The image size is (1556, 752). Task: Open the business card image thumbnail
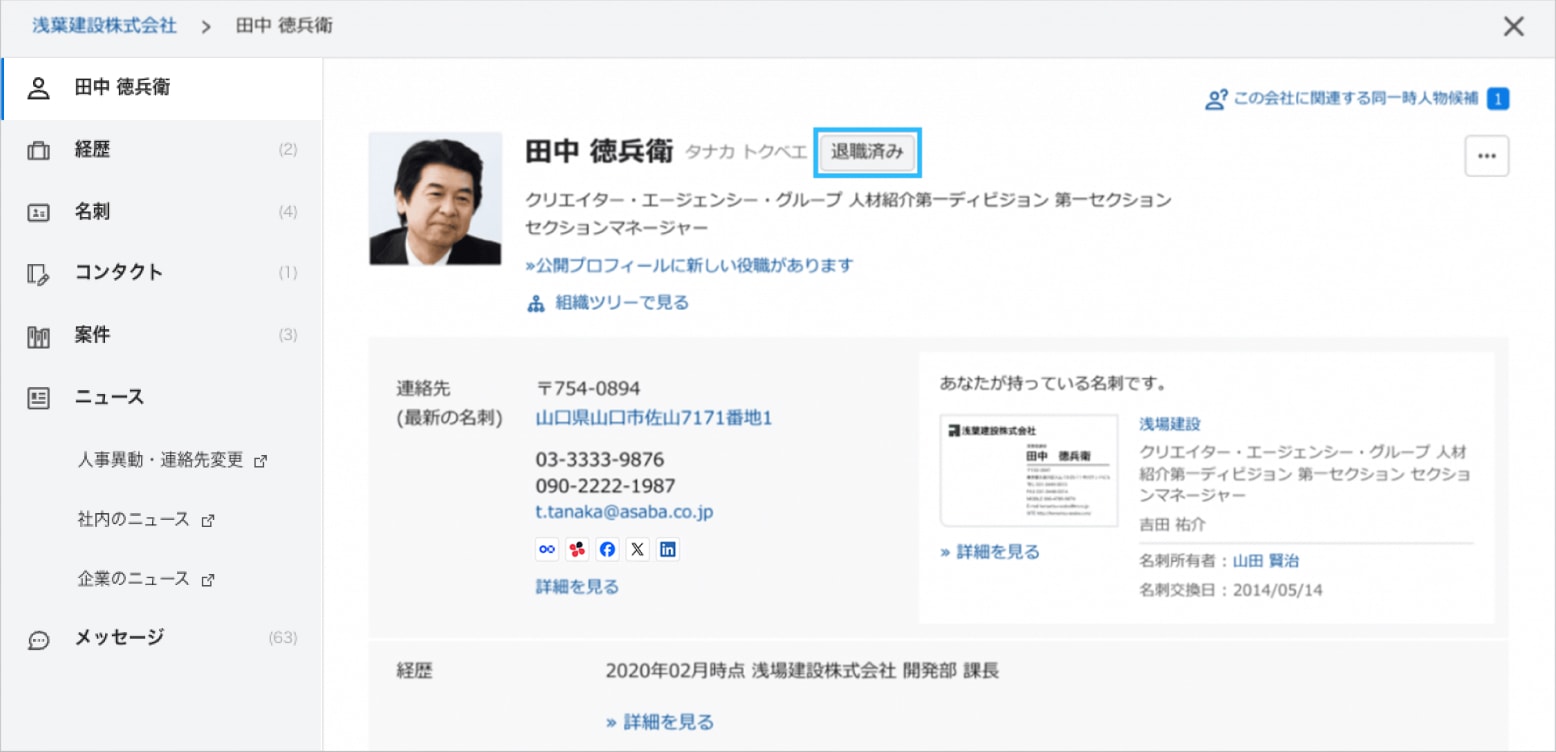[1029, 470]
